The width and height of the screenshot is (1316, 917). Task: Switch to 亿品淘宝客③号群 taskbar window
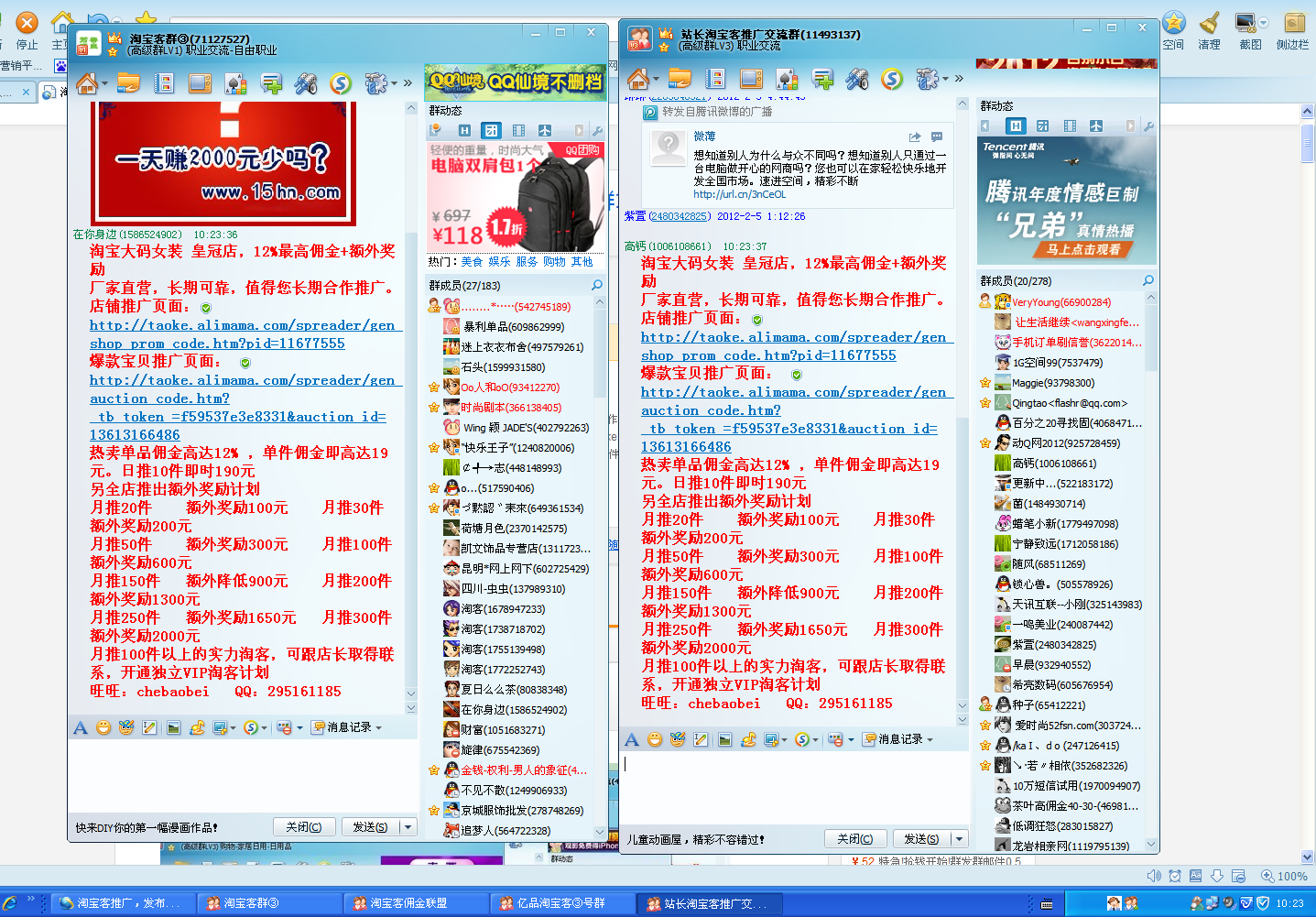coord(560,903)
